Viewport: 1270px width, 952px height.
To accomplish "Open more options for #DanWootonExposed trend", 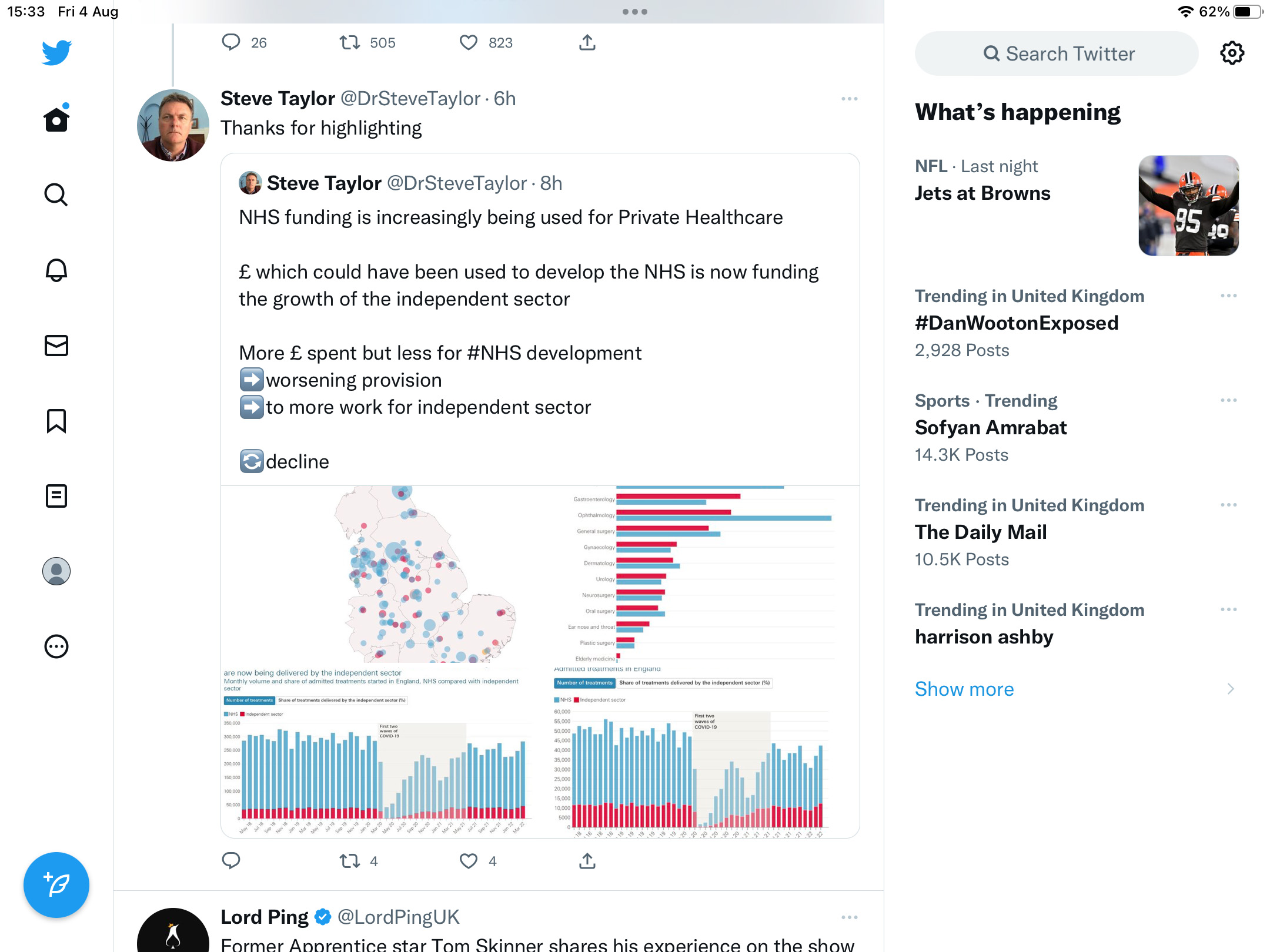I will [x=1229, y=296].
